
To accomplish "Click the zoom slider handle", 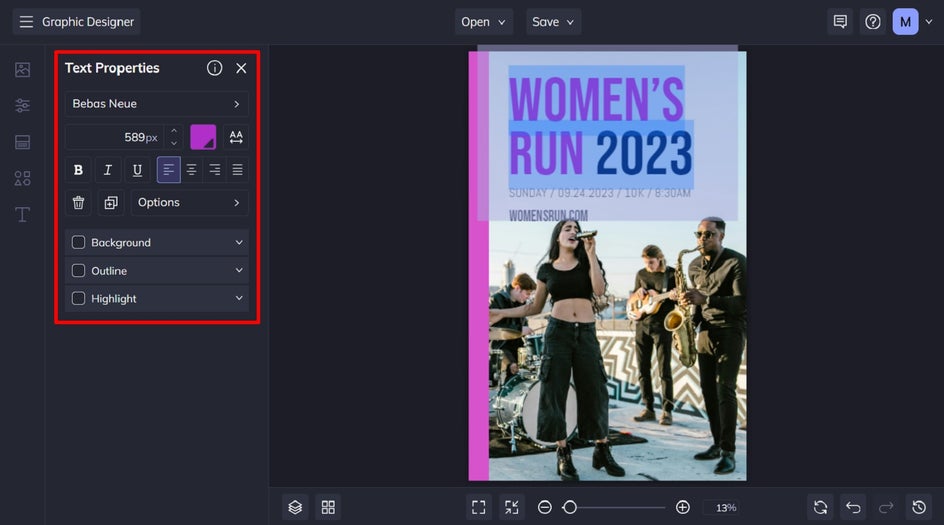I will [570, 507].
